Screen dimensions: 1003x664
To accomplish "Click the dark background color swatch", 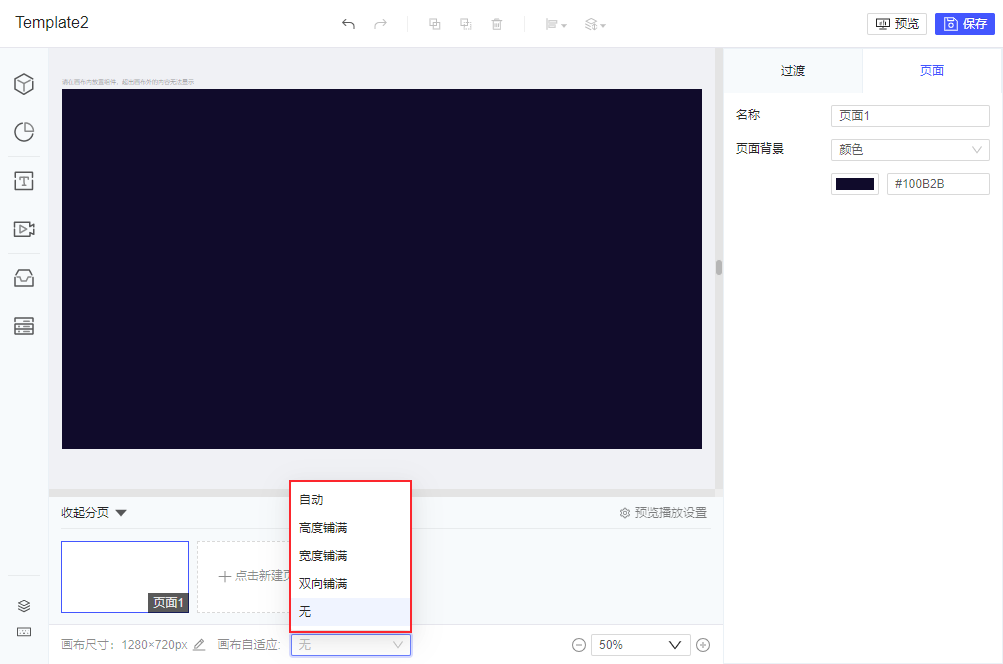I will click(x=855, y=184).
